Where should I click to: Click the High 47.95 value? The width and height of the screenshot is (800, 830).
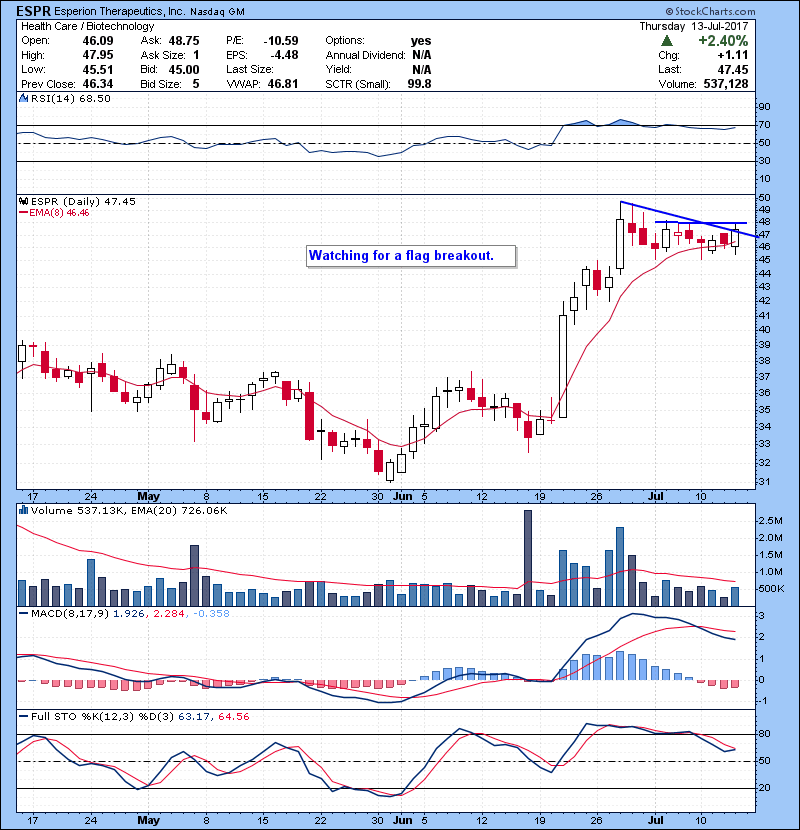98,55
